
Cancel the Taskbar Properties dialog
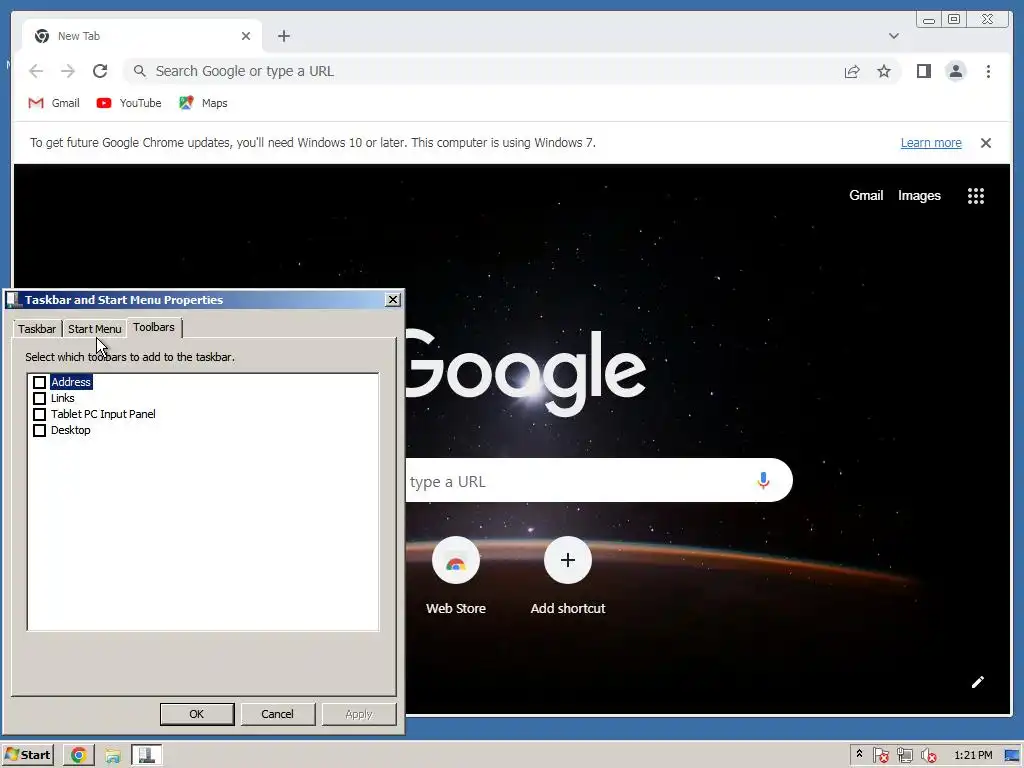point(278,714)
